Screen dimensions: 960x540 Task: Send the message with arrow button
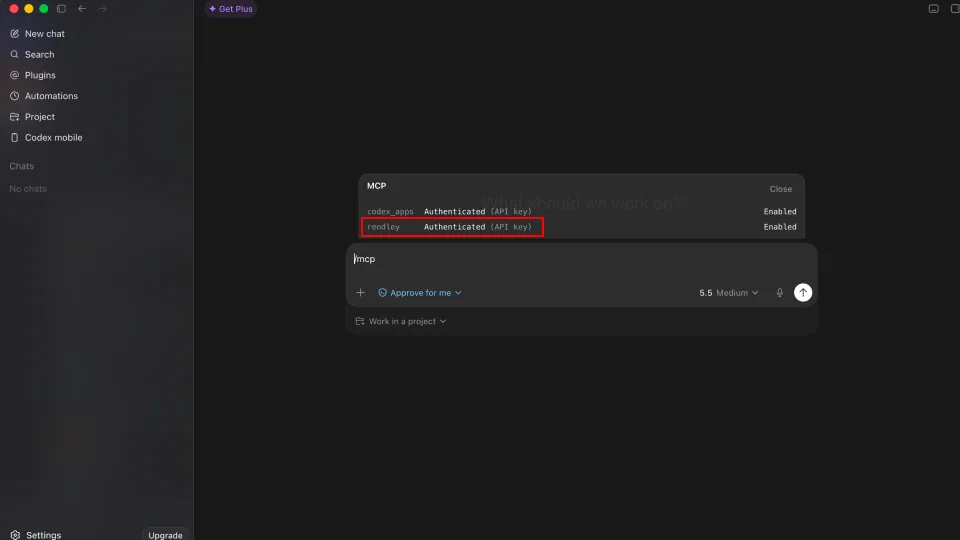pyautogui.click(x=803, y=293)
